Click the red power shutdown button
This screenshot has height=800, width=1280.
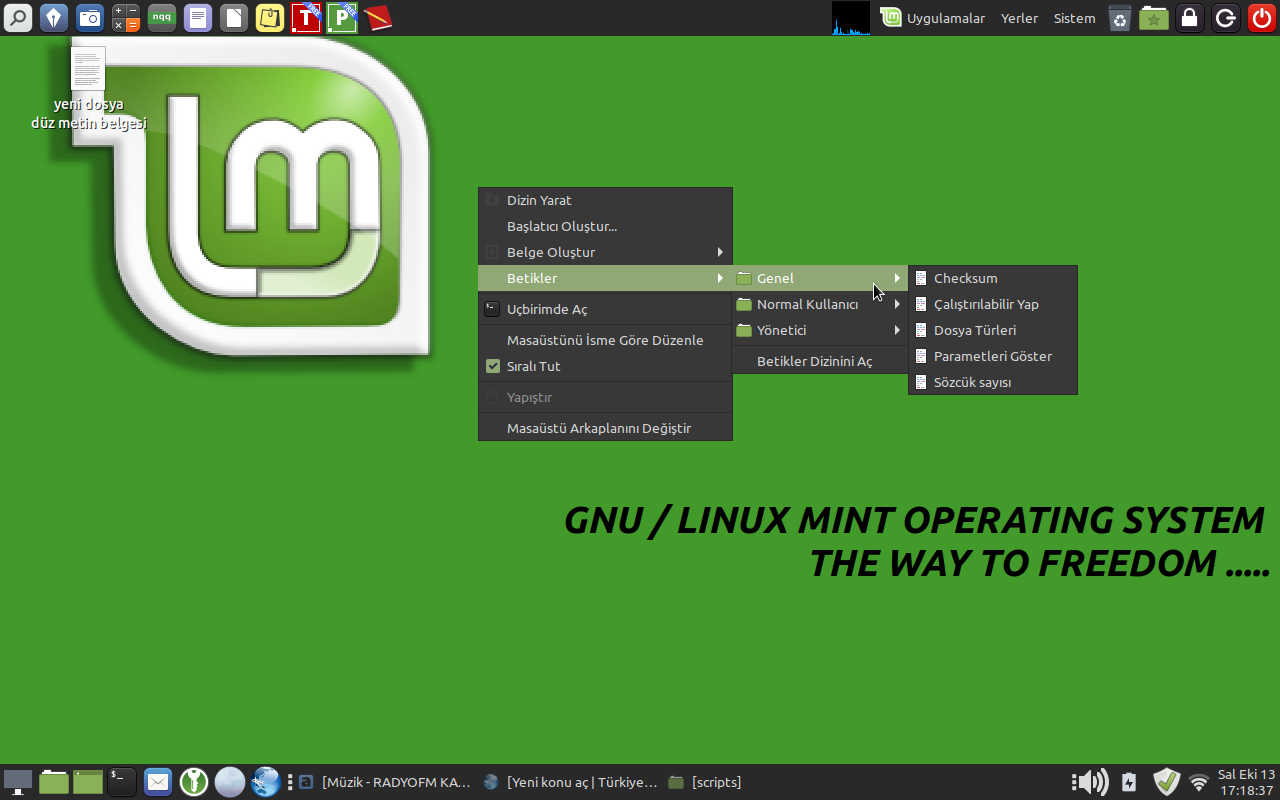1261,18
